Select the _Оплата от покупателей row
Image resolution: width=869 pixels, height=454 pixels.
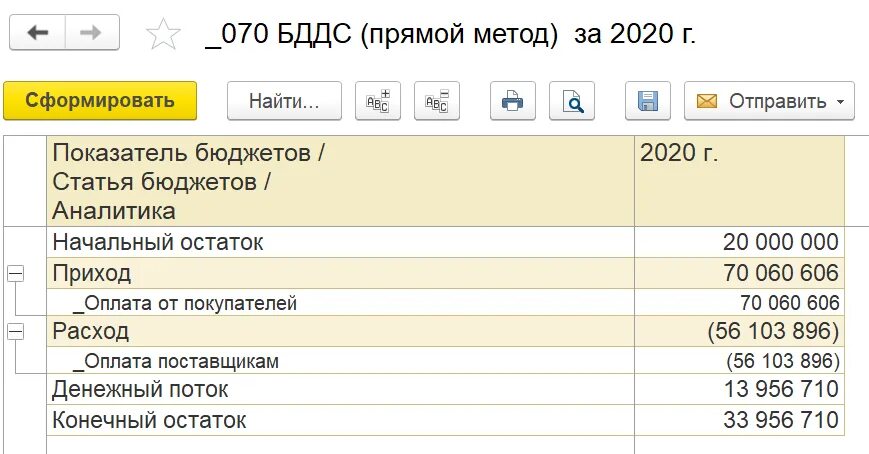(x=446, y=303)
